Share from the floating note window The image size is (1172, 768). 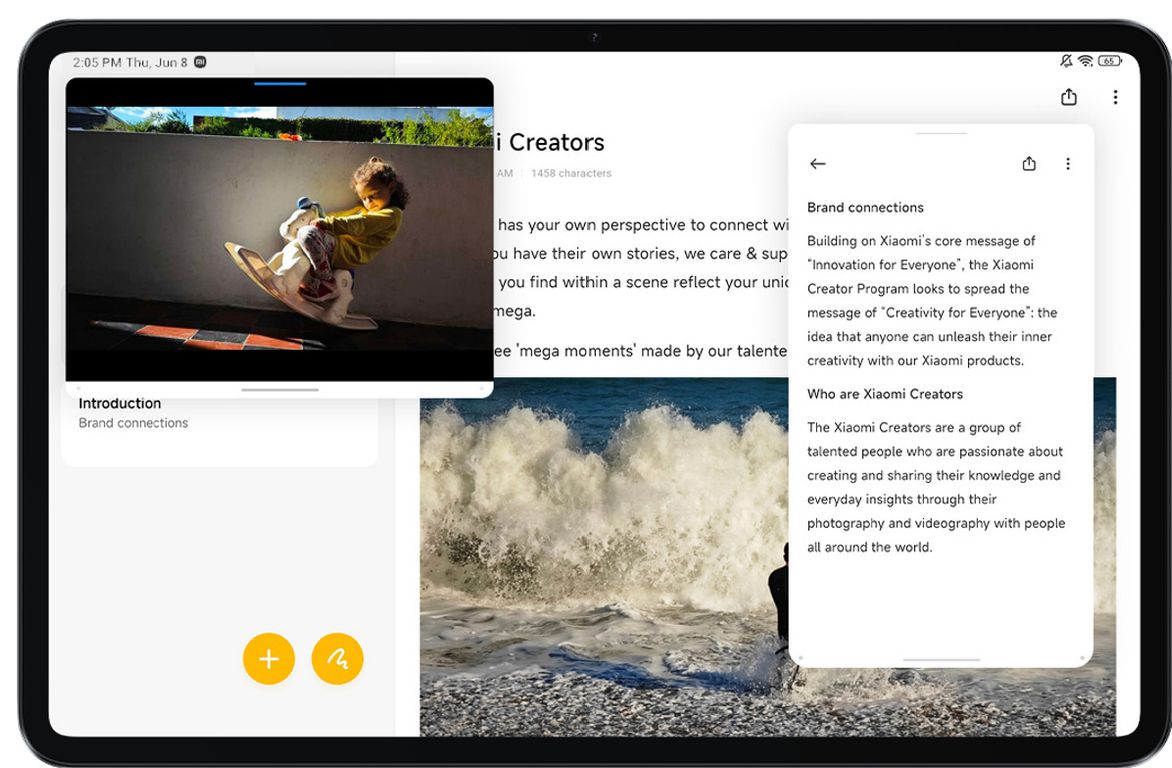1029,164
